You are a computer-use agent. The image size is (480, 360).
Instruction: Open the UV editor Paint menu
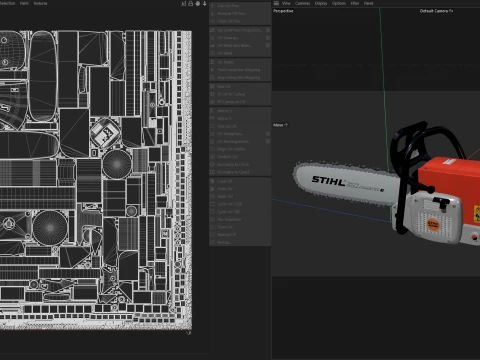pos(24,3)
